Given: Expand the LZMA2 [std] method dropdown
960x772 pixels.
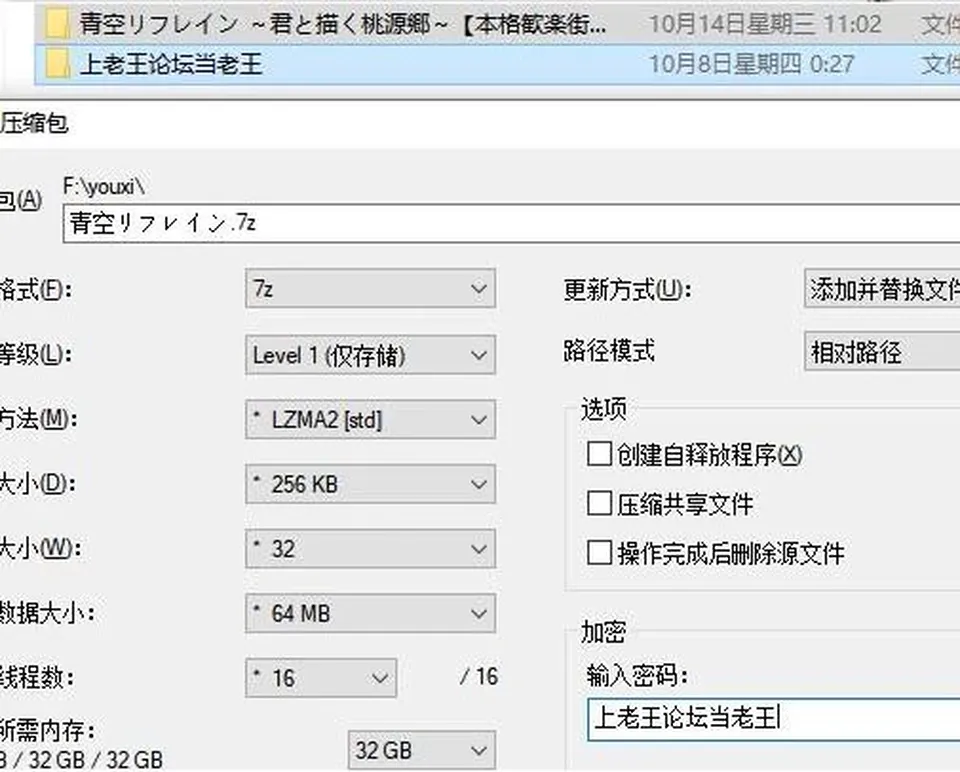Looking at the screenshot, I should (370, 419).
